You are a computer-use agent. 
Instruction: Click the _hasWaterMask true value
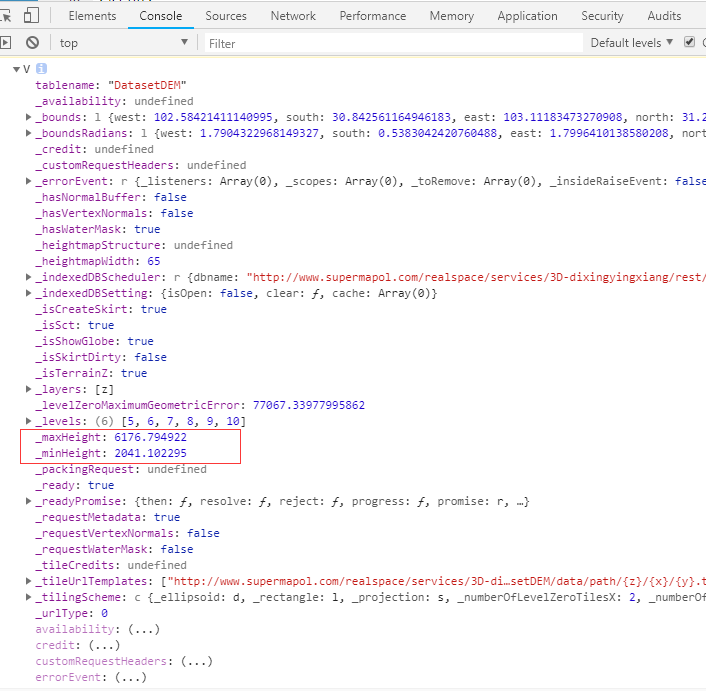147,229
